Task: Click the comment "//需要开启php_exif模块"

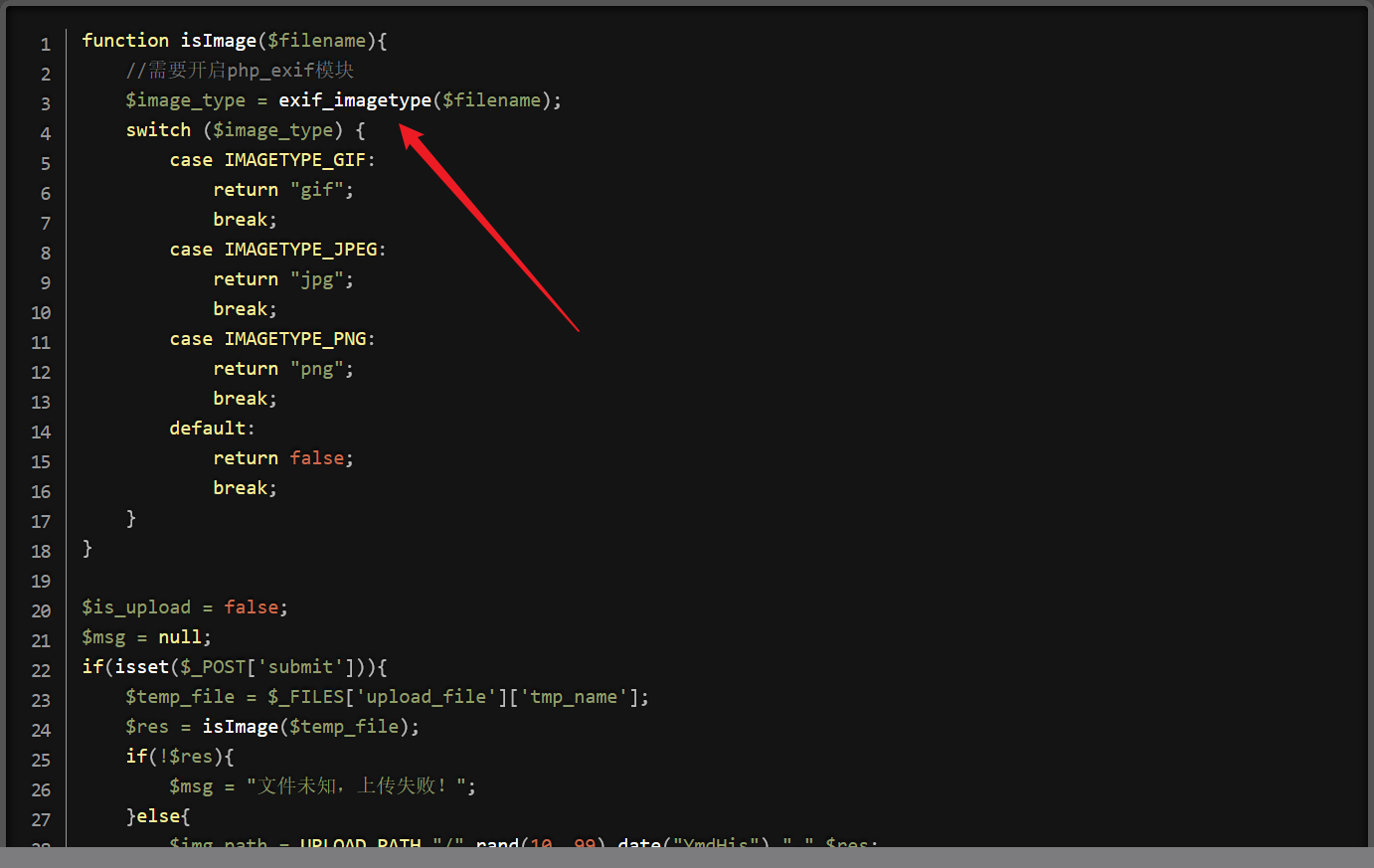Action: click(x=240, y=71)
